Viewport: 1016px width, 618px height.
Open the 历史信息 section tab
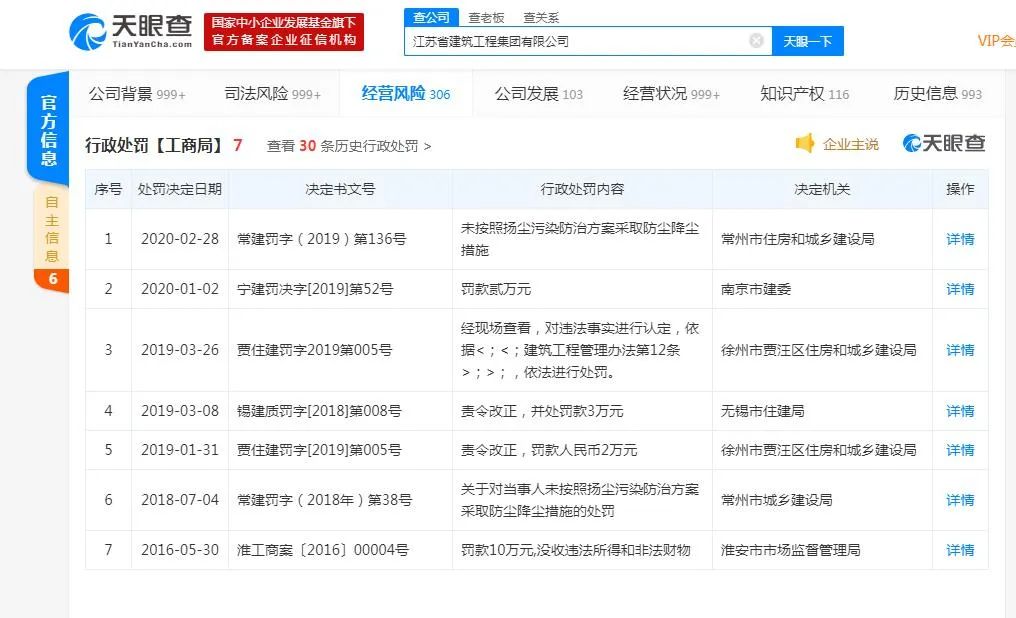[x=928, y=93]
